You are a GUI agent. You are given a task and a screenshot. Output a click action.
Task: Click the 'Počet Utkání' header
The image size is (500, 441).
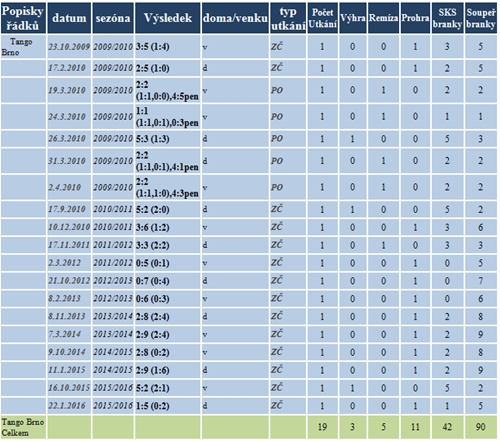322,18
